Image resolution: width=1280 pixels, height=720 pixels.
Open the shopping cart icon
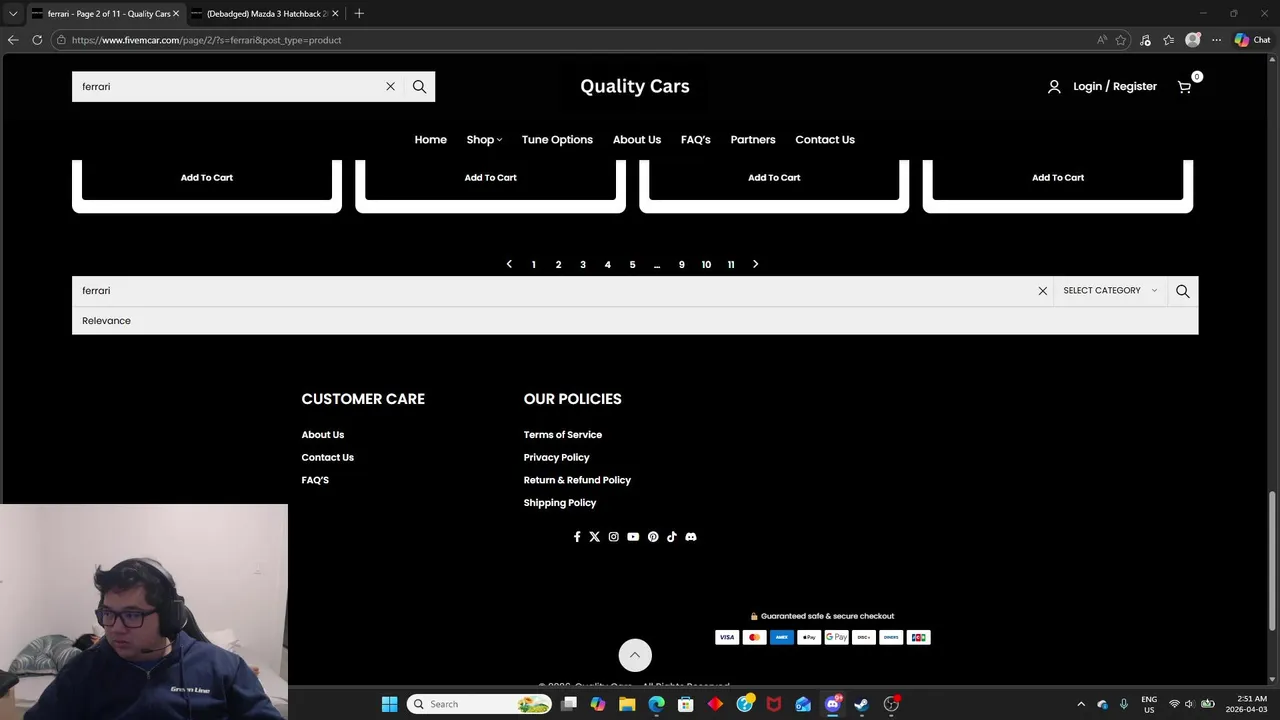point(1184,87)
